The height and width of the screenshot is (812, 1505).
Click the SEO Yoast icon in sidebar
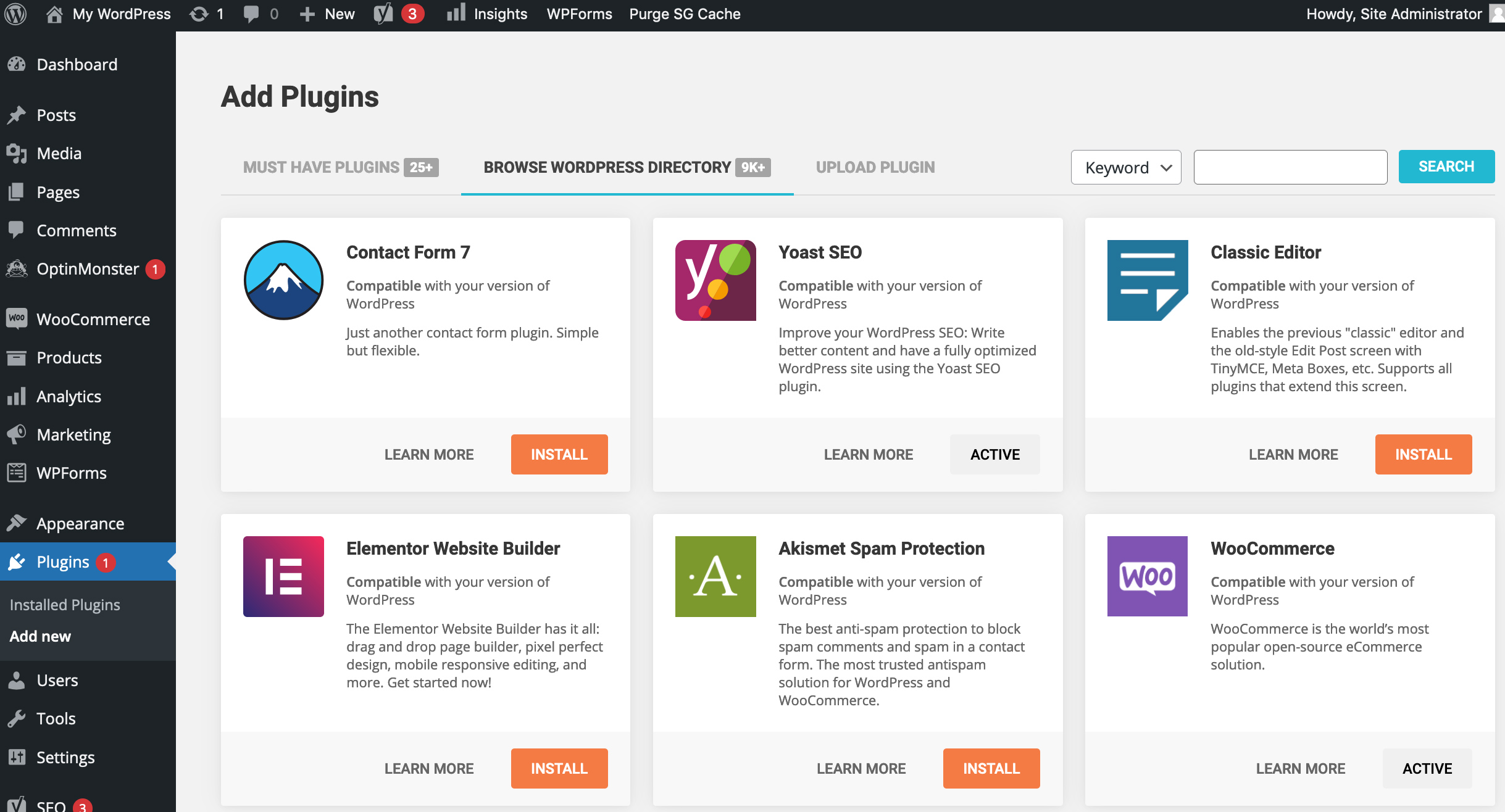pyautogui.click(x=17, y=804)
